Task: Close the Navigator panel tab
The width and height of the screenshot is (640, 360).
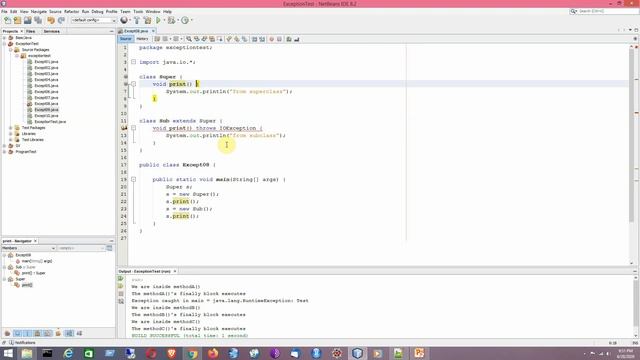Action: click(x=36, y=241)
